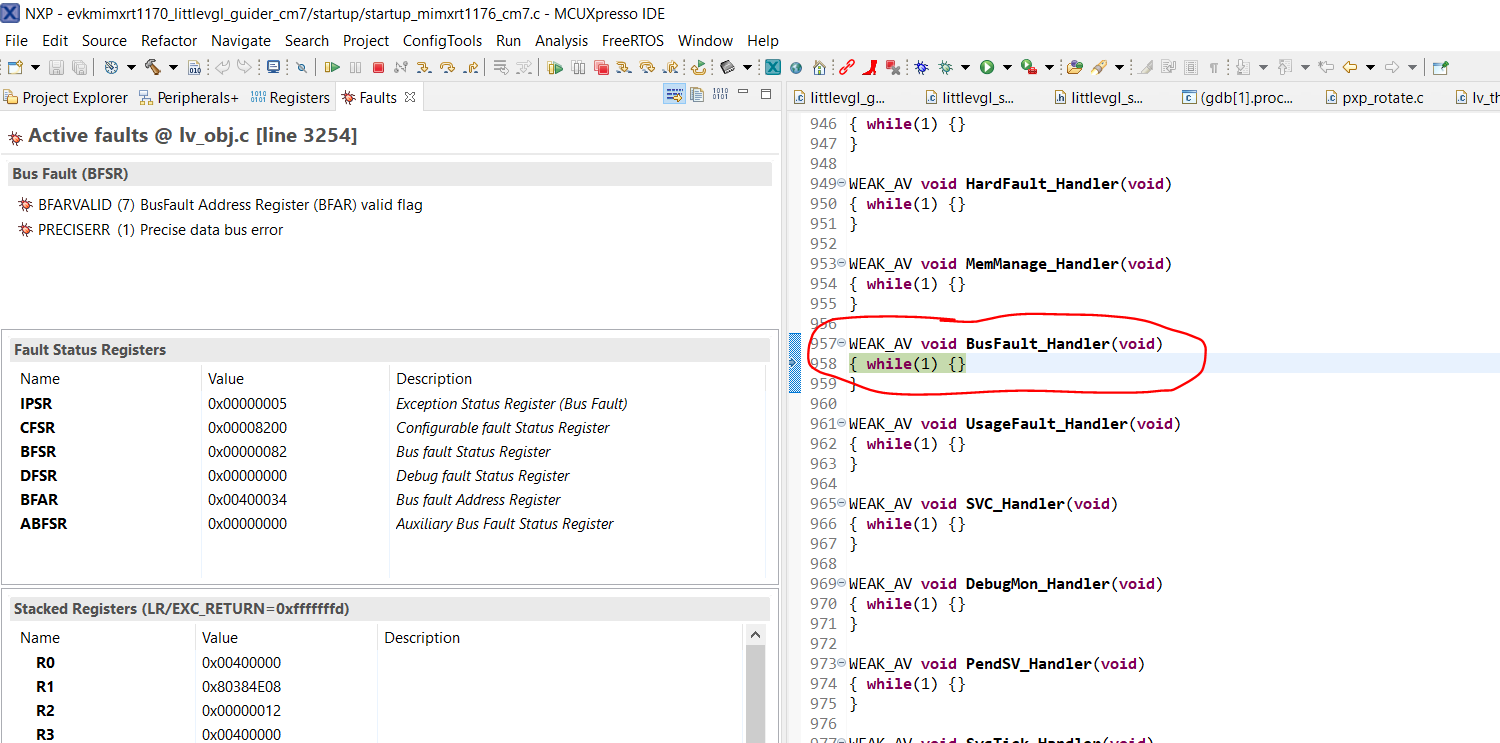The height and width of the screenshot is (743, 1500).
Task: Select the CFSR value 0x00008200
Action: pos(247,428)
